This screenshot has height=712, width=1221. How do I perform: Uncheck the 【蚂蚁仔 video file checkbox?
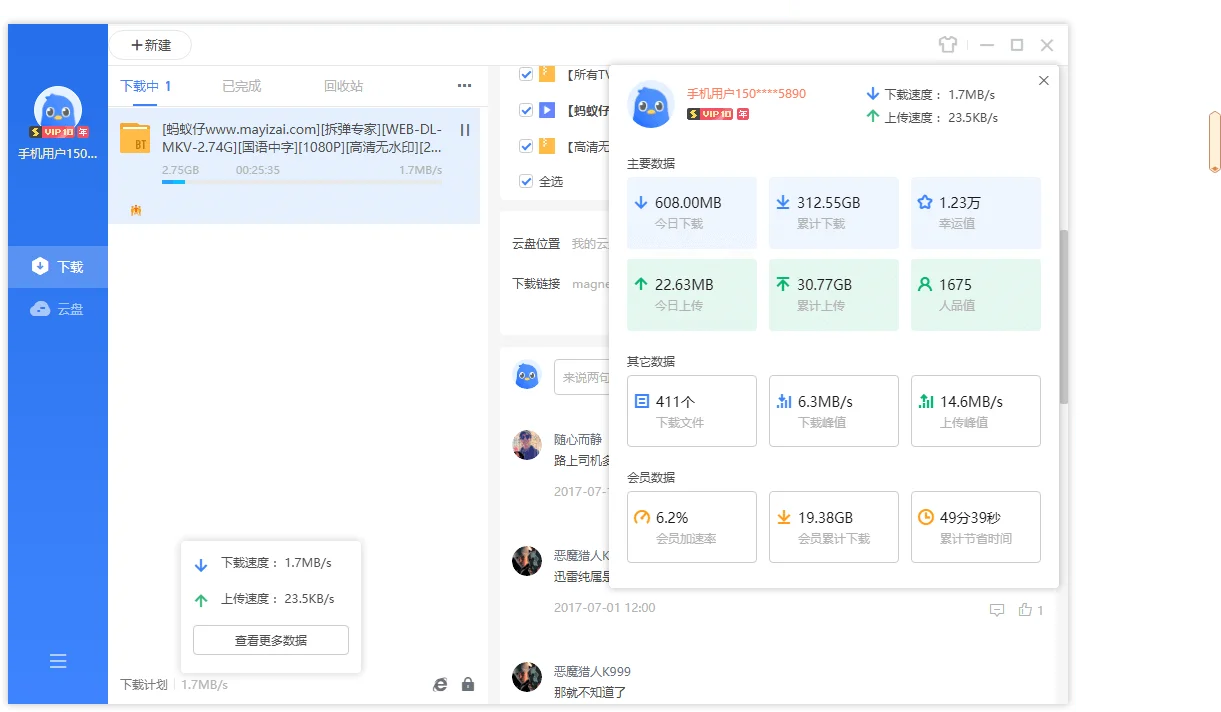pos(525,109)
